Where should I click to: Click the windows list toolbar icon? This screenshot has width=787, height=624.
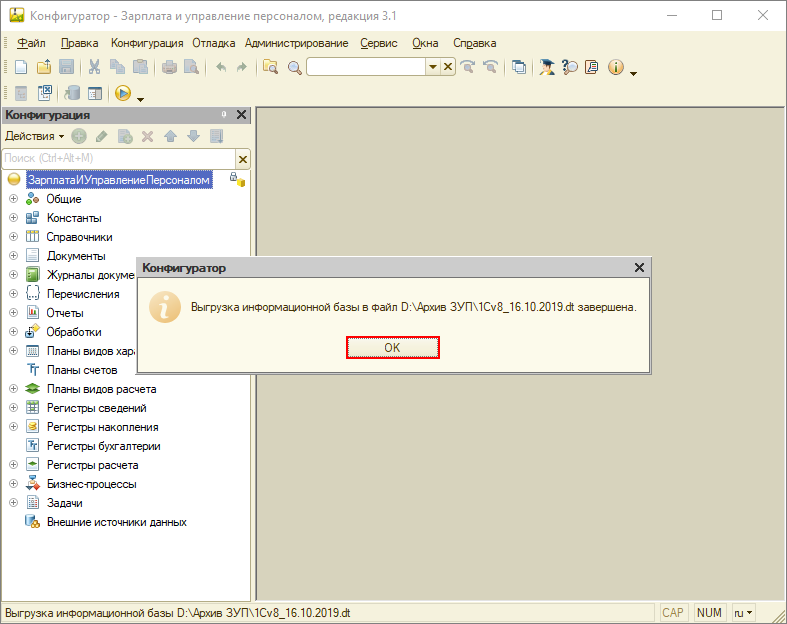pos(518,67)
